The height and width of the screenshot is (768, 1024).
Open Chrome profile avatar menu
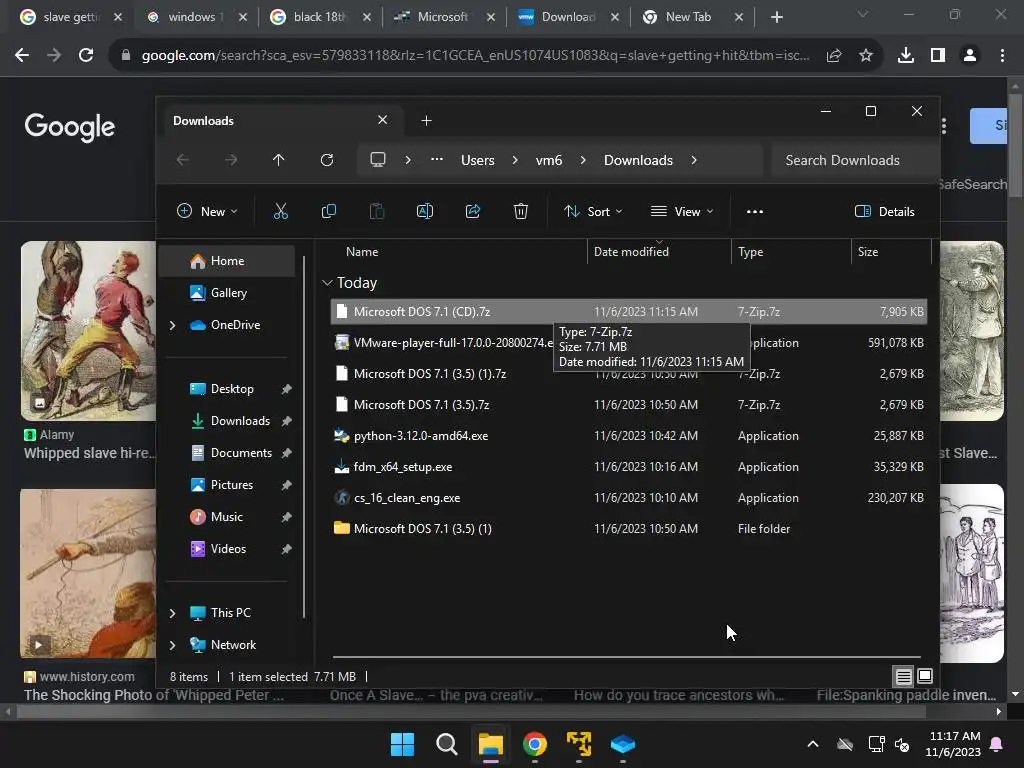(x=970, y=56)
